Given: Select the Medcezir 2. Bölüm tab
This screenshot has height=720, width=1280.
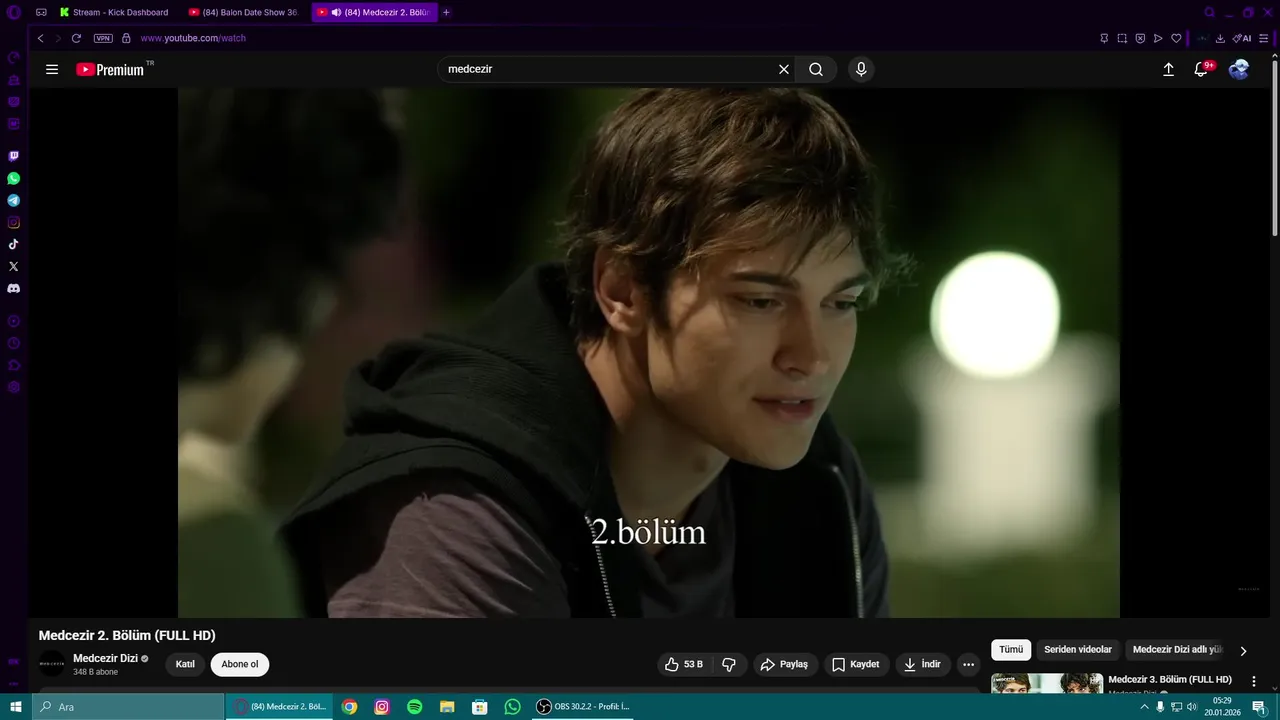Looking at the screenshot, I should 374,12.
